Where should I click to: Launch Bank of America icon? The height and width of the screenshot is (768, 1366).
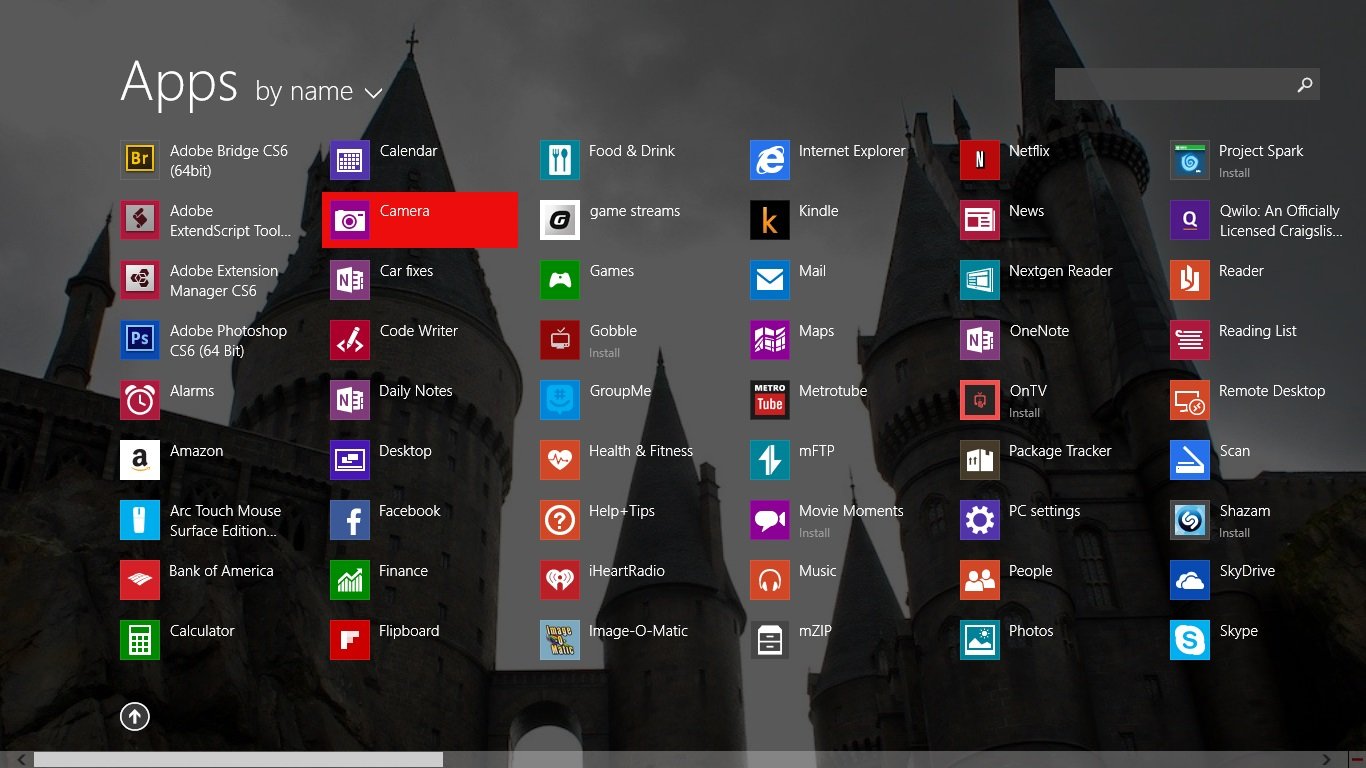click(140, 580)
